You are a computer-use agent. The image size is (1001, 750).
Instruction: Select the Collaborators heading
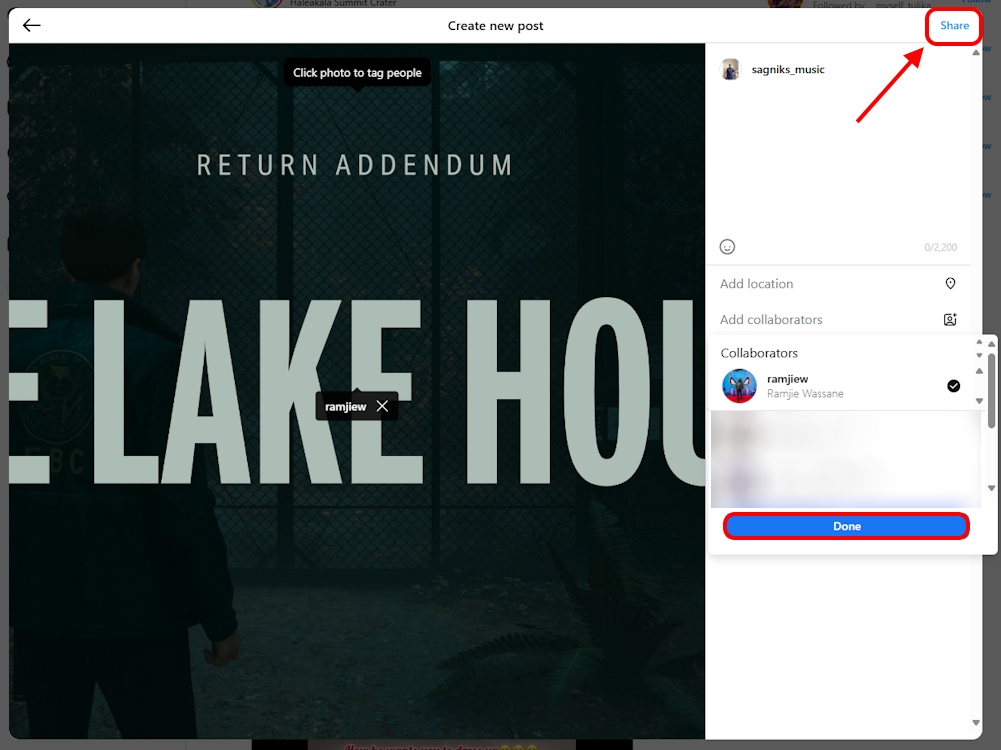(759, 353)
